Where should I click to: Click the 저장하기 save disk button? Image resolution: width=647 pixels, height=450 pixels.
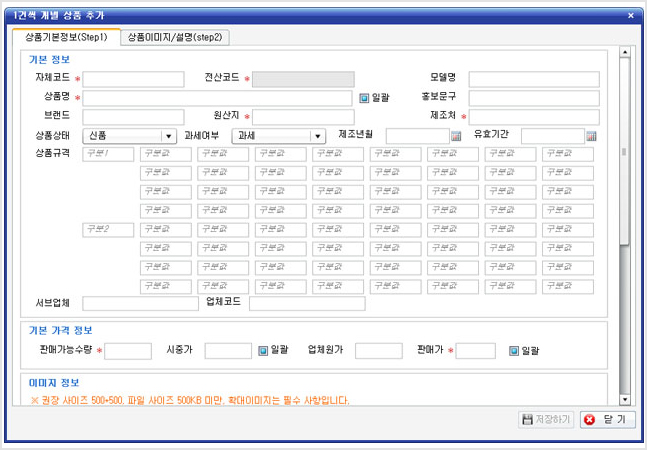coord(546,420)
